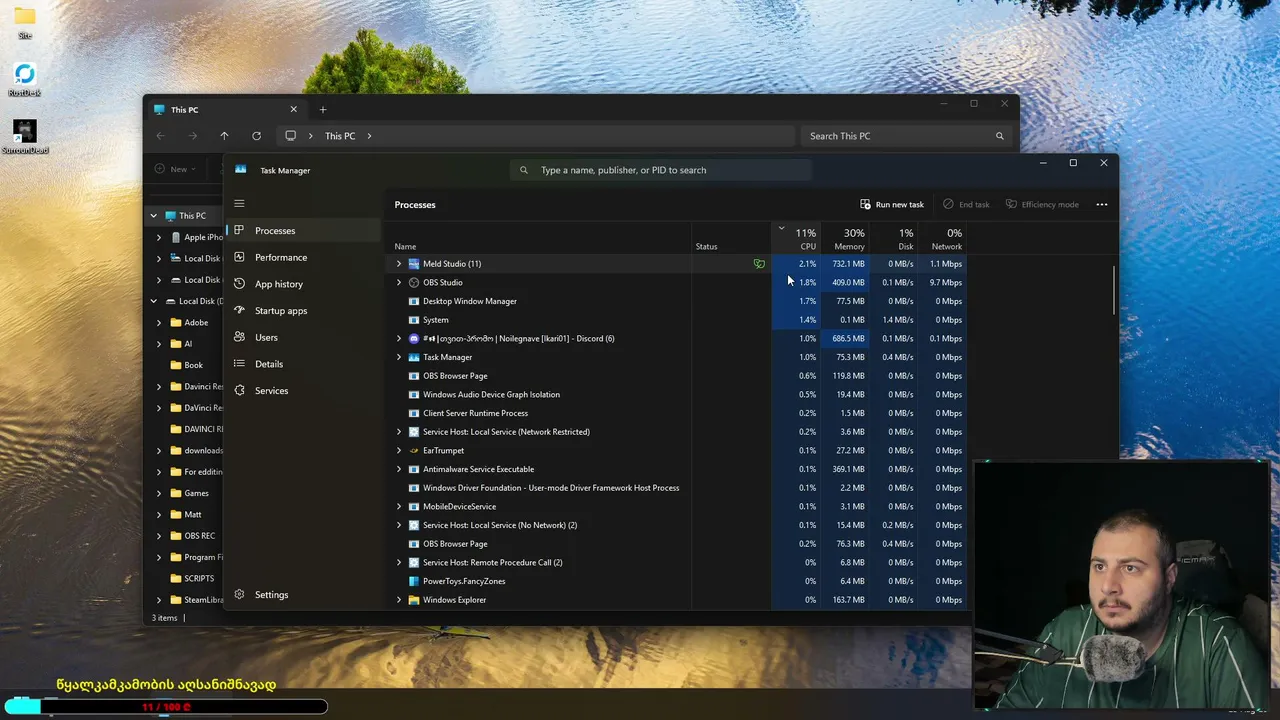The height and width of the screenshot is (720, 1280).
Task: Click the green status leaf on Meld Studio row
Action: click(759, 264)
